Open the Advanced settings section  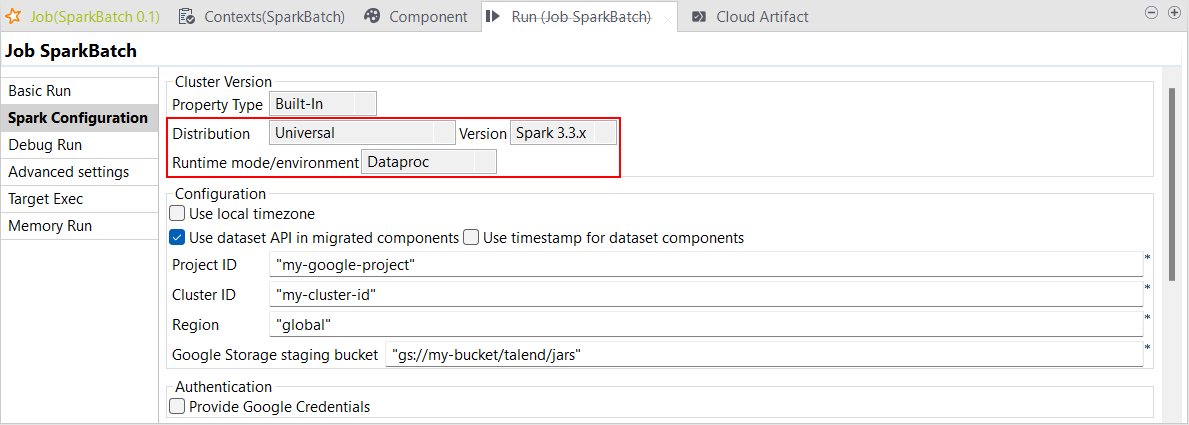click(x=68, y=172)
